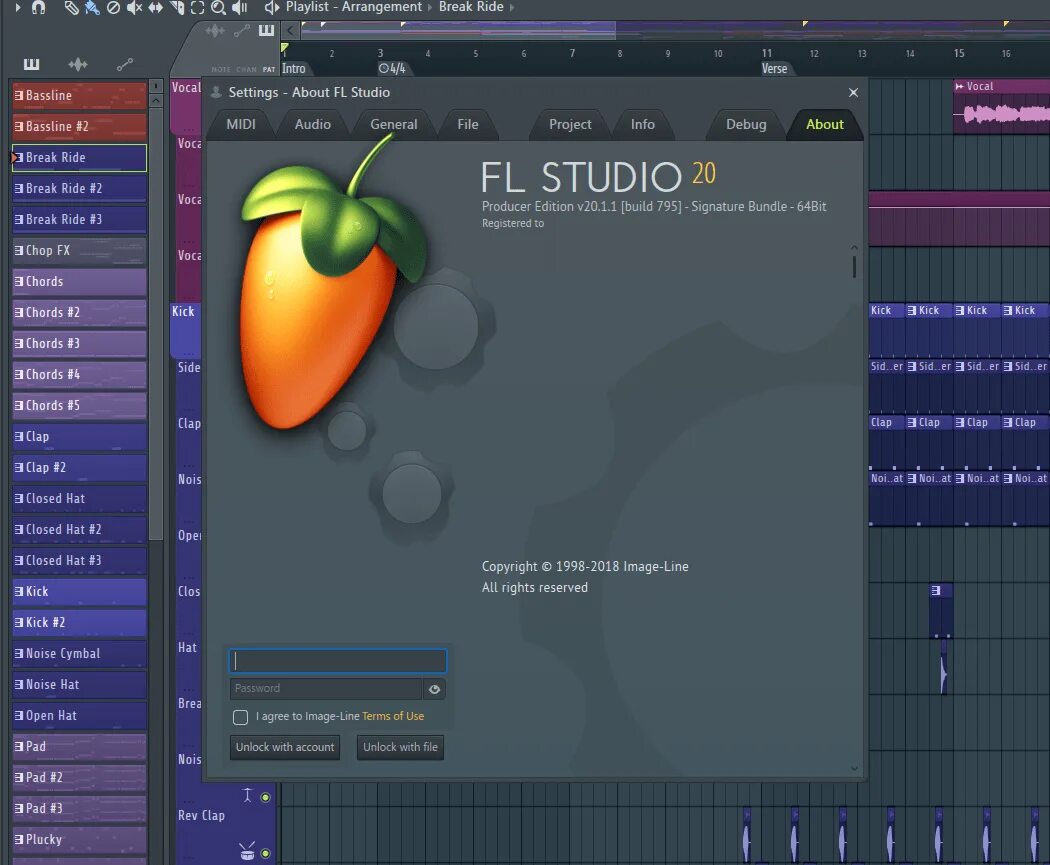Focus the Password input field
1050x865 pixels.
click(x=326, y=689)
